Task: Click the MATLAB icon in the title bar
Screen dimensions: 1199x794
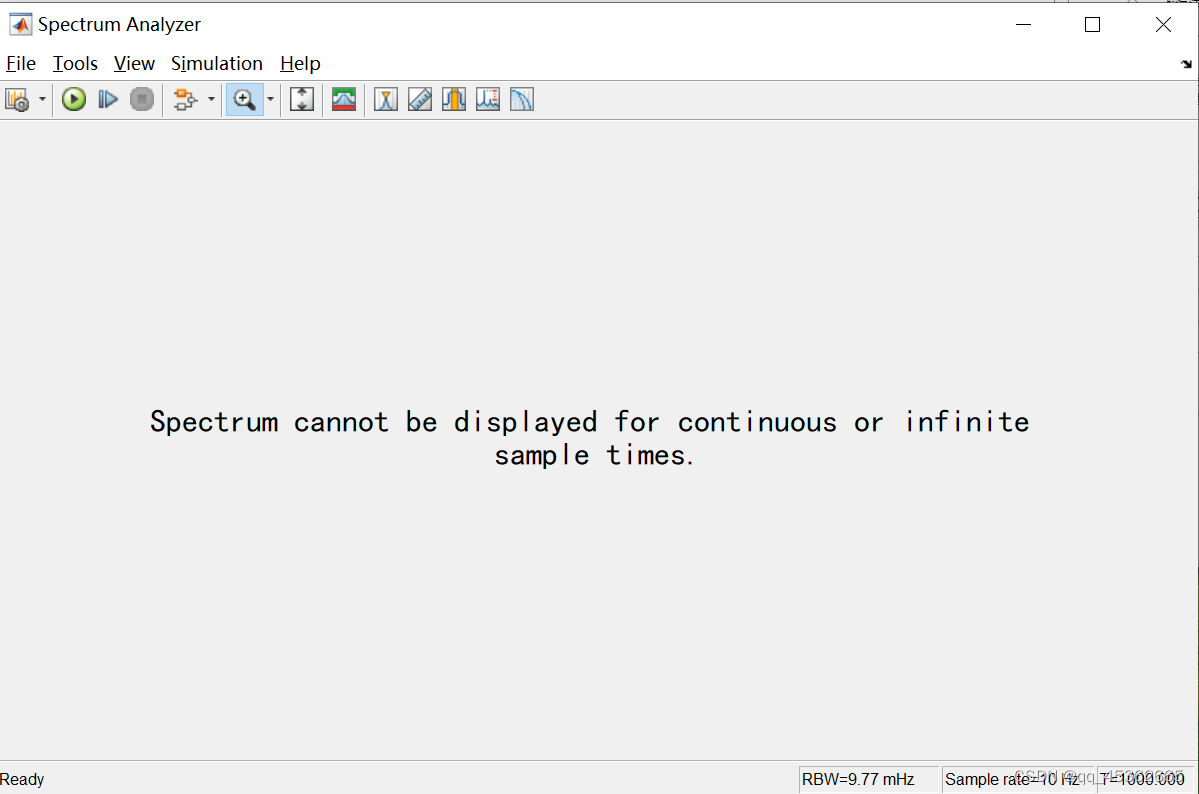Action: (x=21, y=24)
